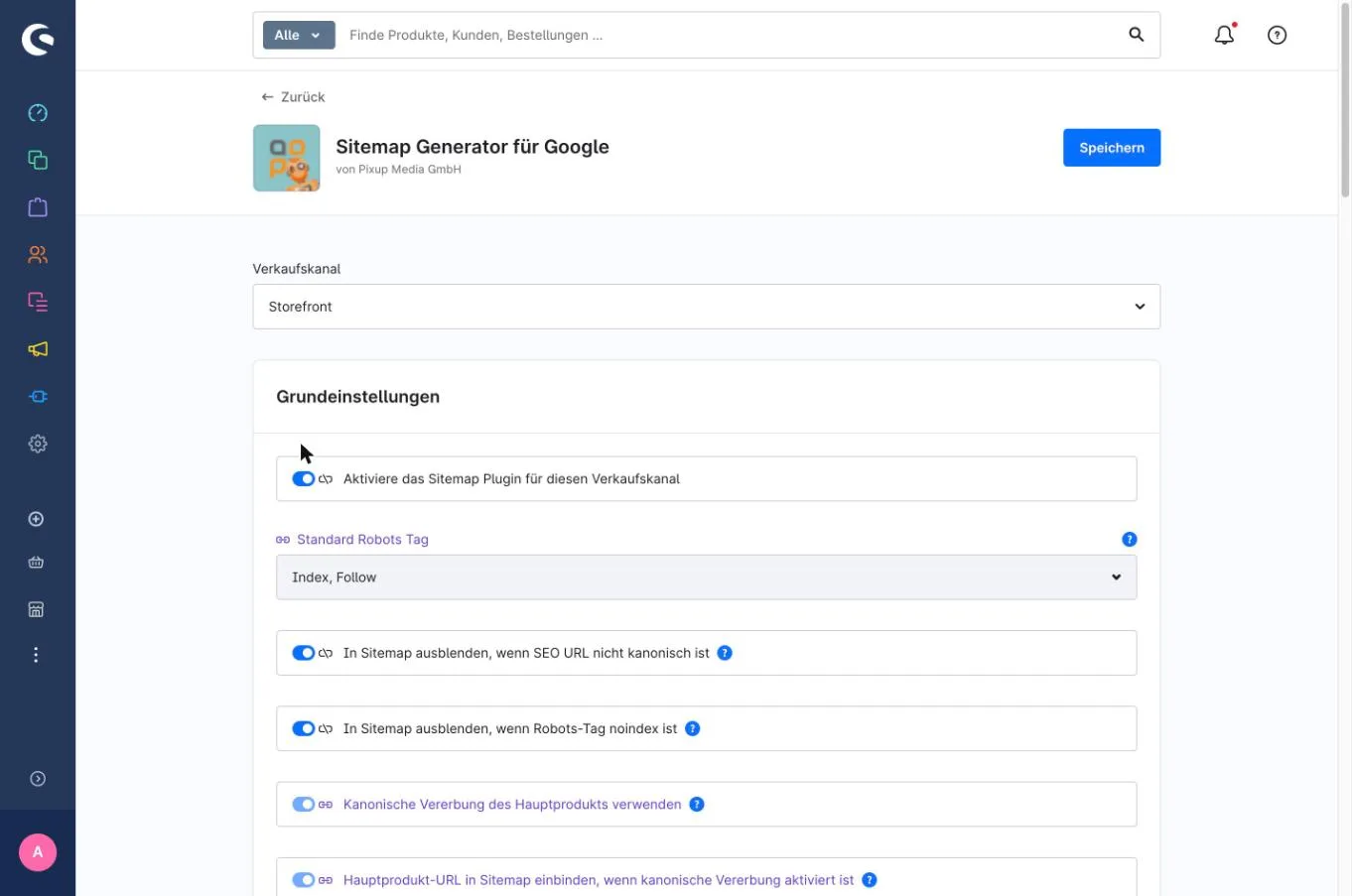Image resolution: width=1352 pixels, height=896 pixels.
Task: Show help for Kanonische Vererbung option
Action: [x=697, y=805]
